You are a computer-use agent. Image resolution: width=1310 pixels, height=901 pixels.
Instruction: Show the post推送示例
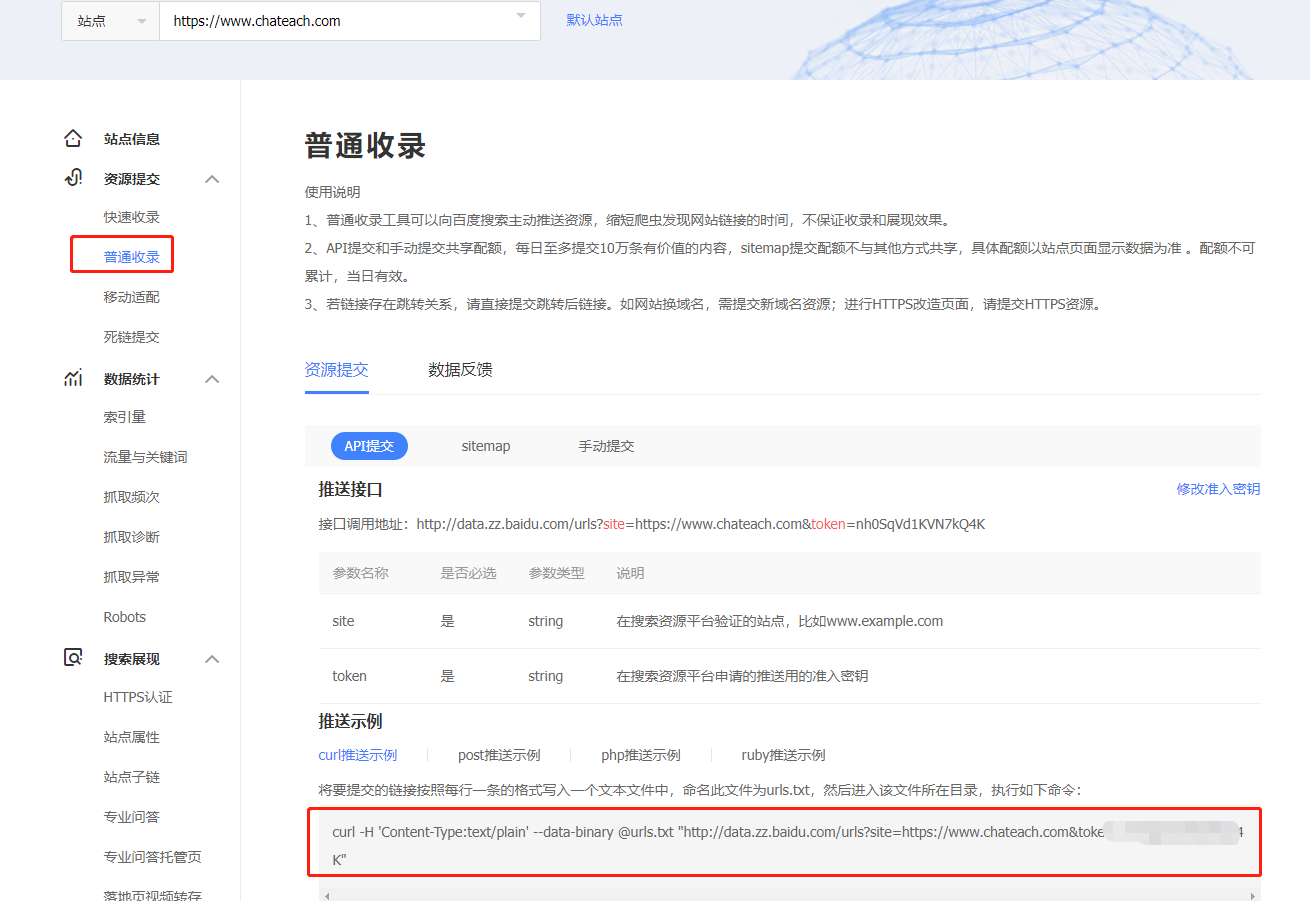point(499,755)
